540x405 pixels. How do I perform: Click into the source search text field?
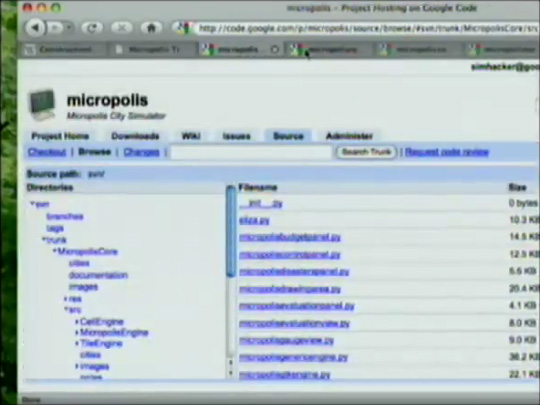[x=251, y=152]
